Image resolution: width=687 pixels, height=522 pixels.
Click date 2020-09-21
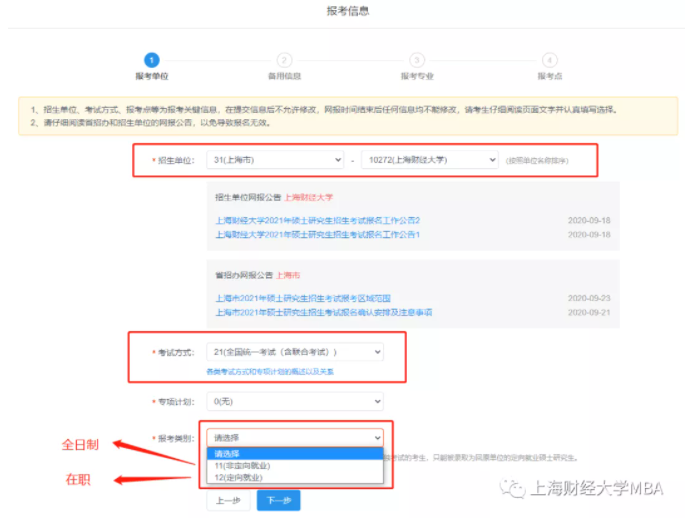[589, 312]
